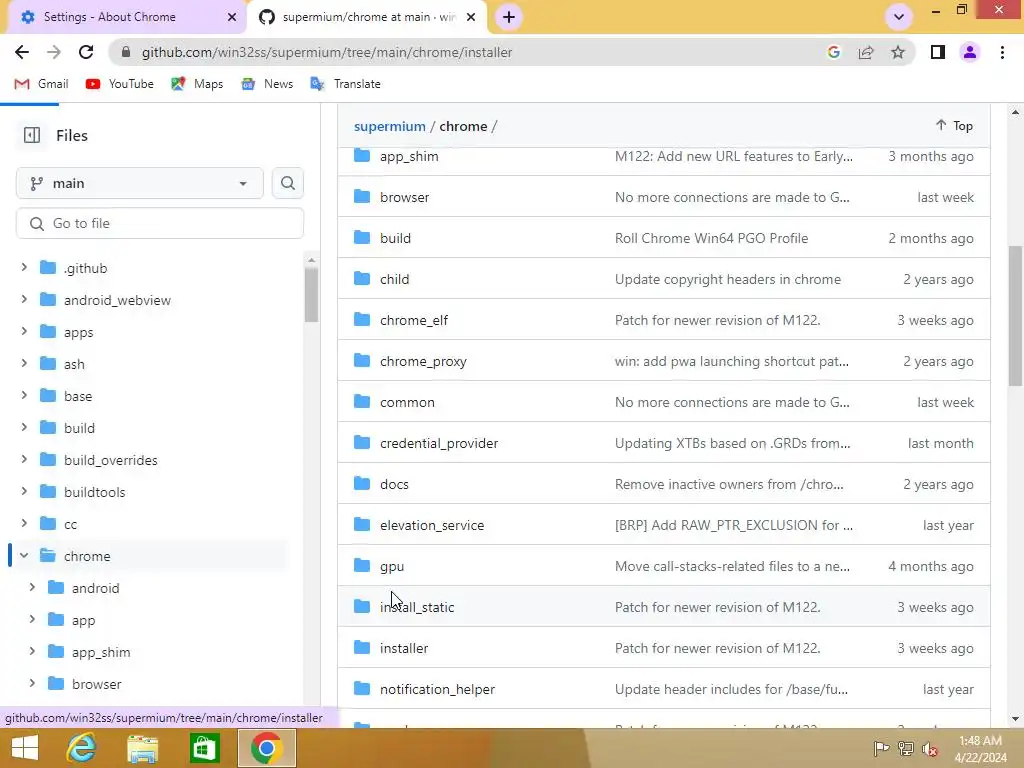
Task: Open News bookmark
Action: (267, 84)
